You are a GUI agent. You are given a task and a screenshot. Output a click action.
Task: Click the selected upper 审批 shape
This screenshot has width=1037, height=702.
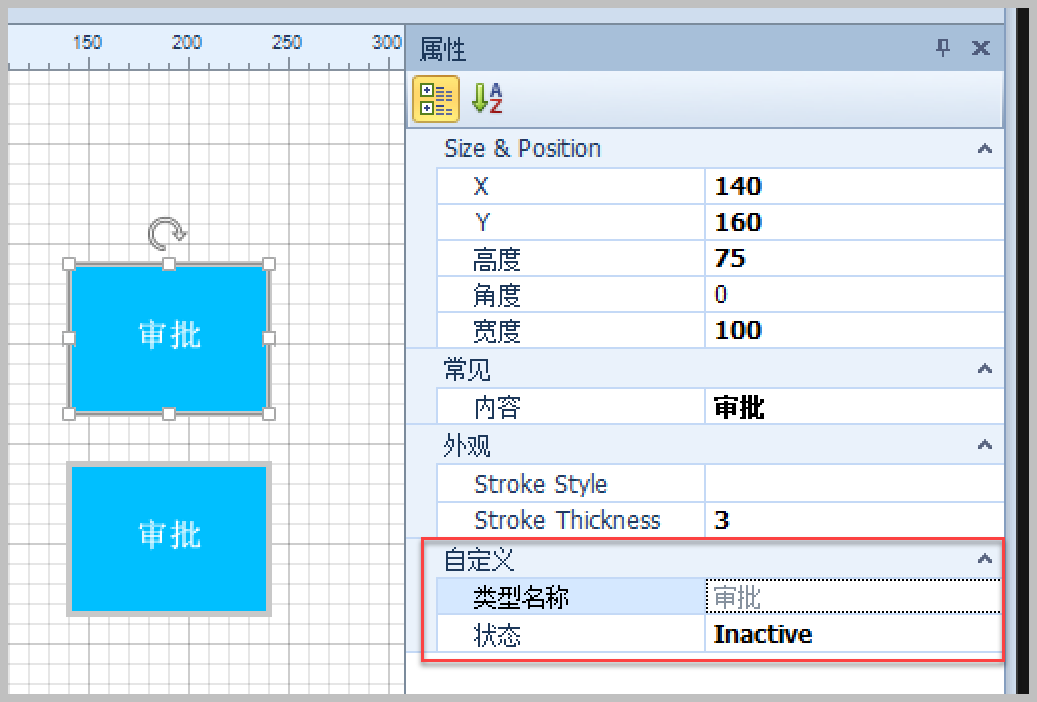coord(169,339)
